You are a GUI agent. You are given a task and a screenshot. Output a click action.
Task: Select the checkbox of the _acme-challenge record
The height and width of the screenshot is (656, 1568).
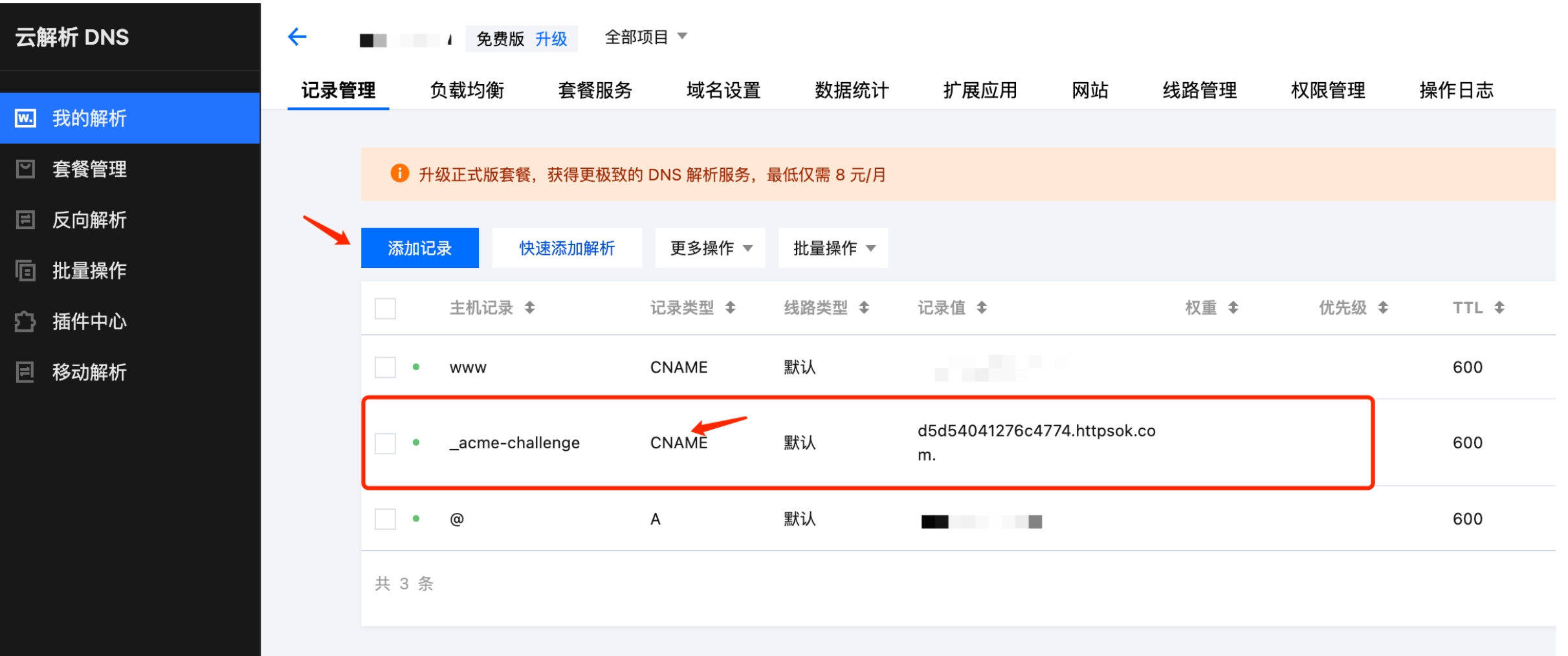[385, 443]
